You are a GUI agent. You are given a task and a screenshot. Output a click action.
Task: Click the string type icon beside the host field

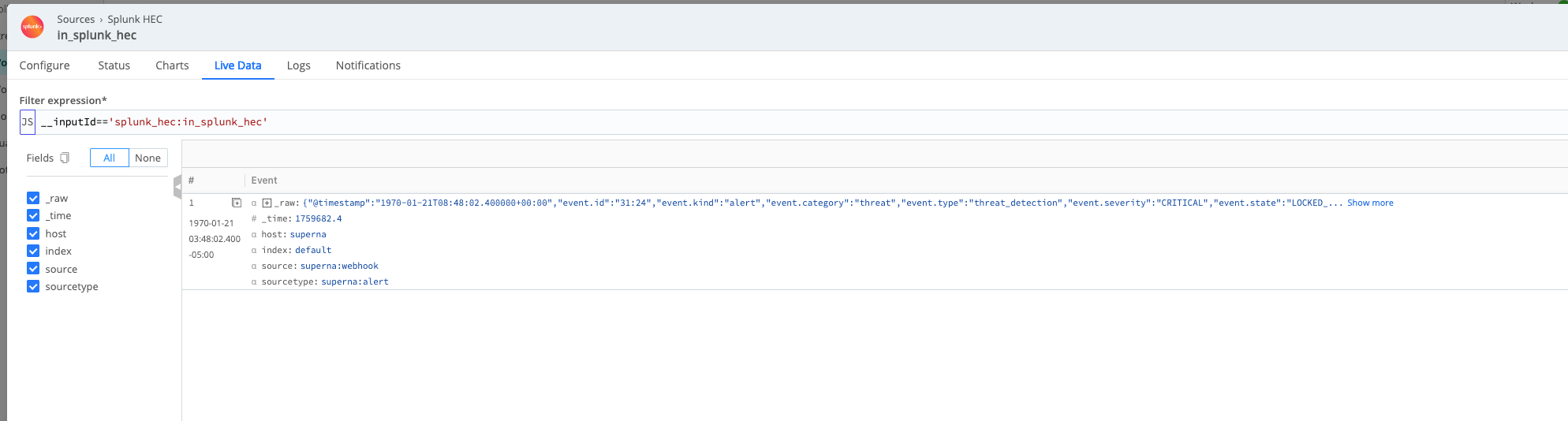coord(254,234)
